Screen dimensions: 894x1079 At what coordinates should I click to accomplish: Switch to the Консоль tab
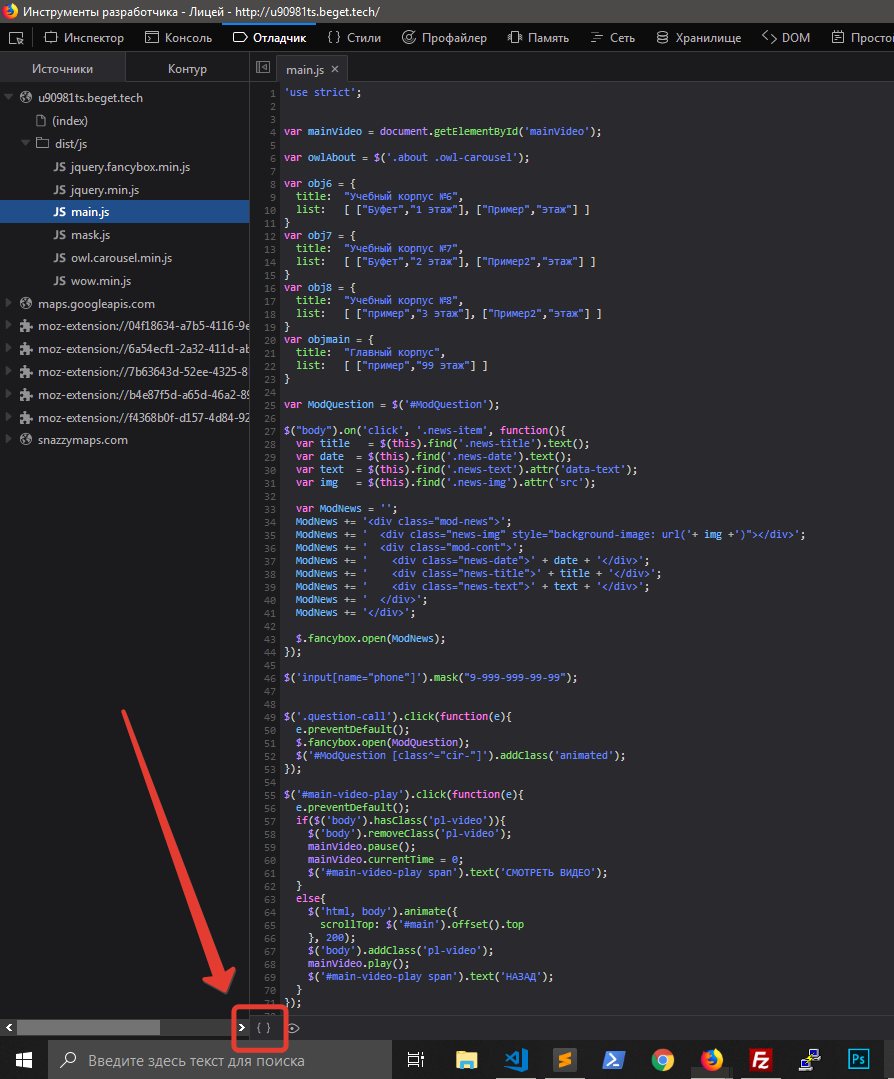(179, 38)
